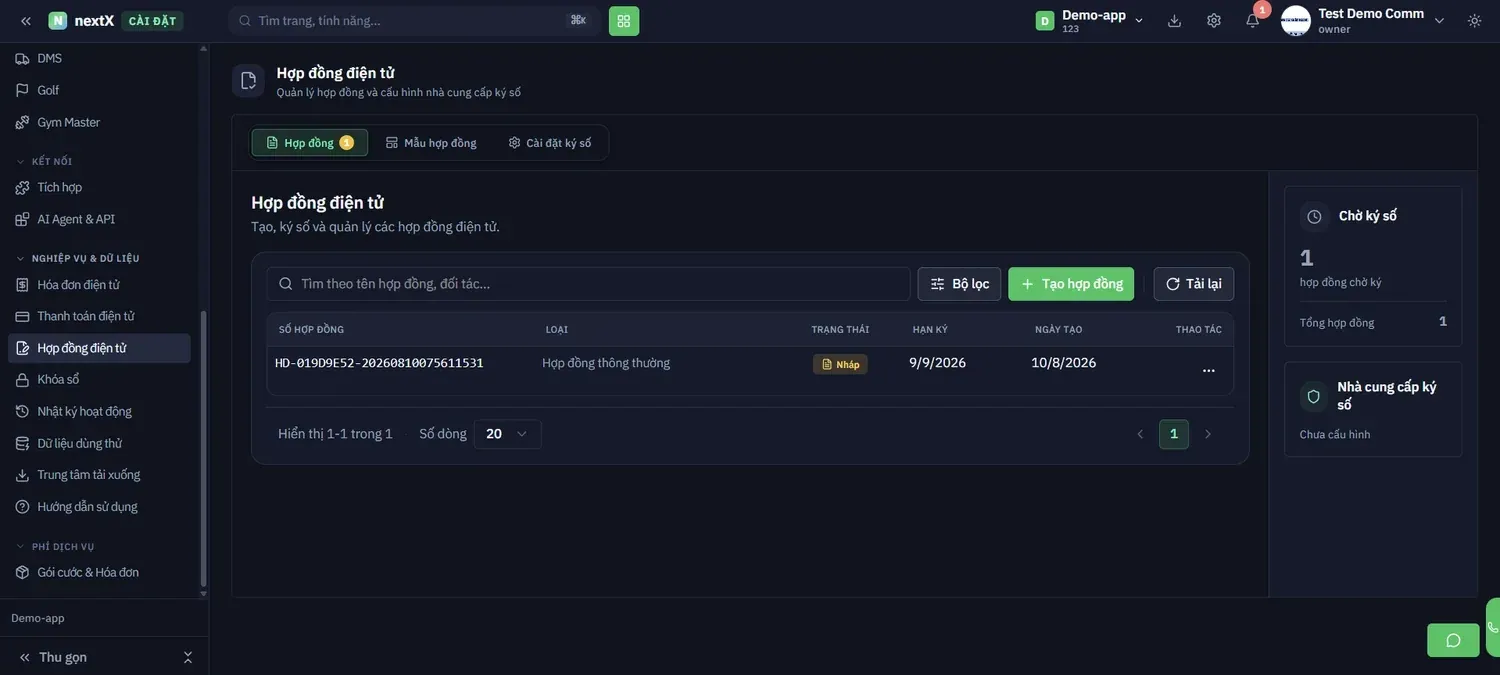Click contract number HD-019D9E52-20260810075611531
This screenshot has width=1500, height=675.
379,363
